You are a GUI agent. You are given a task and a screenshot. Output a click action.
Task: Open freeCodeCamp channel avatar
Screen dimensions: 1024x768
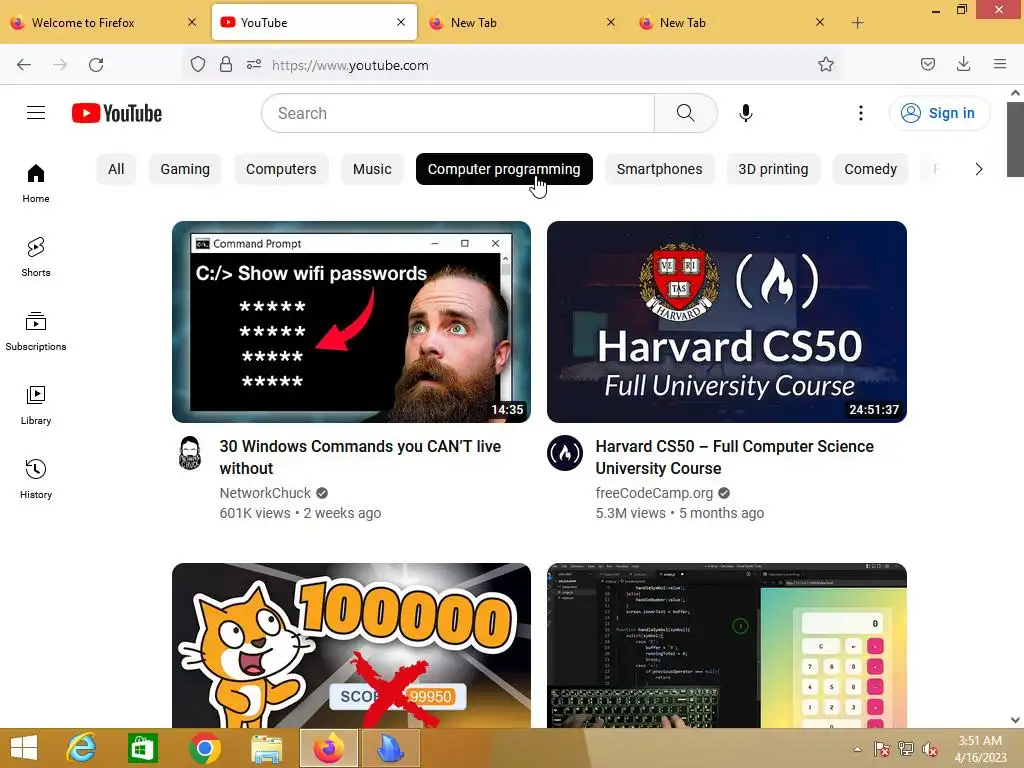coord(565,453)
